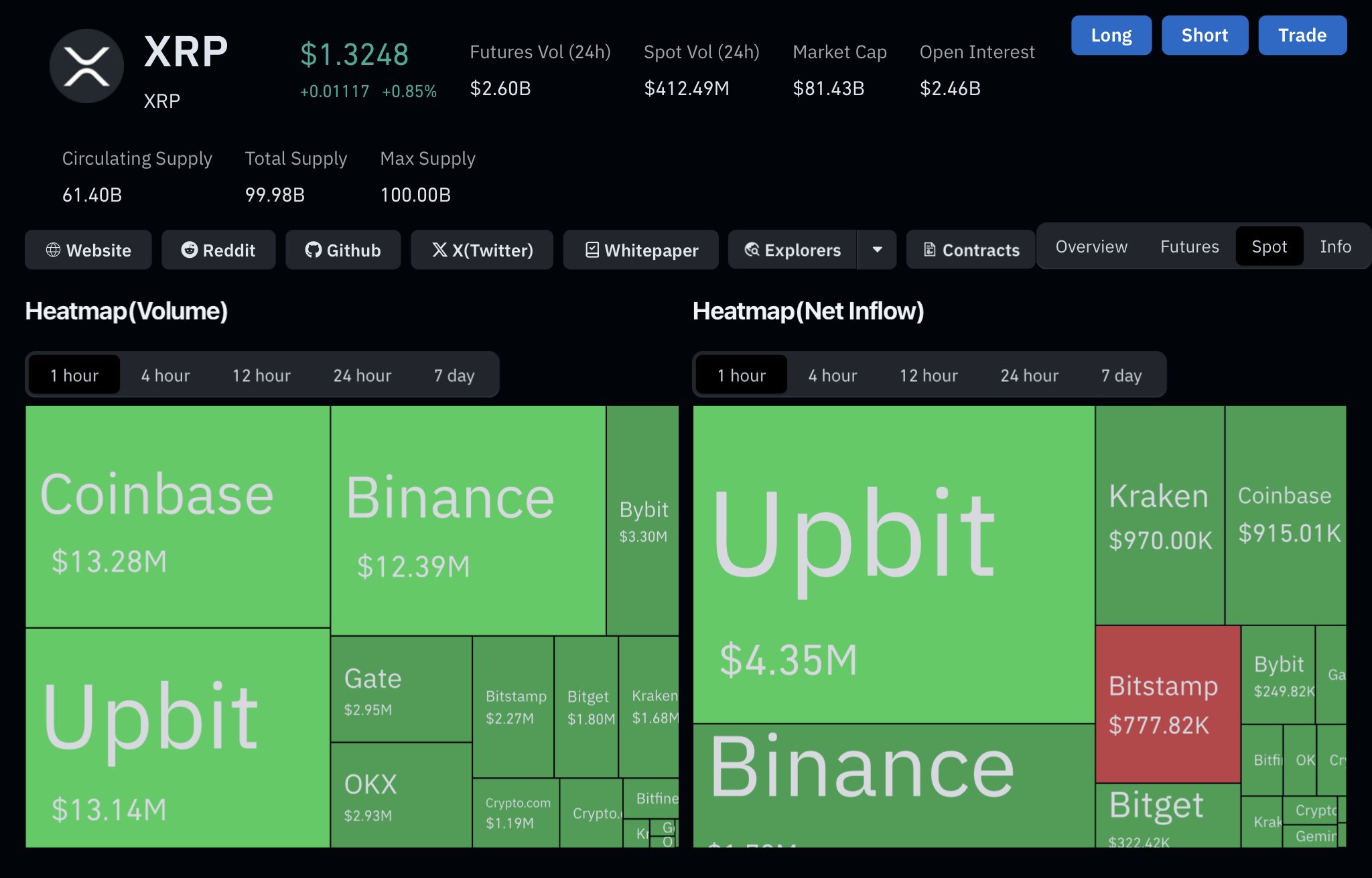Switch to 12 hour Net Inflow range
The width and height of the screenshot is (1372, 878).
[929, 375]
